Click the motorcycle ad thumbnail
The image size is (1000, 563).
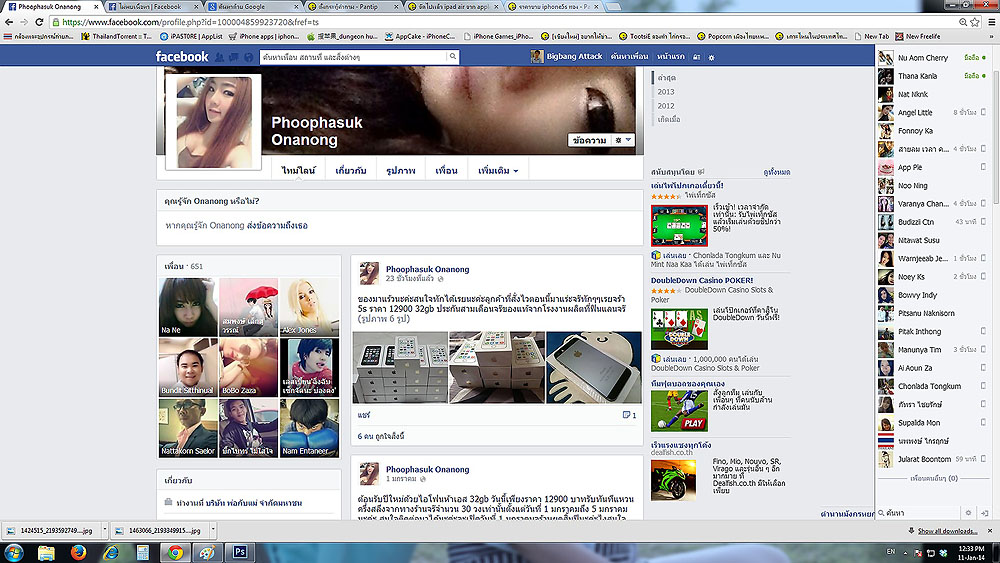tap(674, 480)
